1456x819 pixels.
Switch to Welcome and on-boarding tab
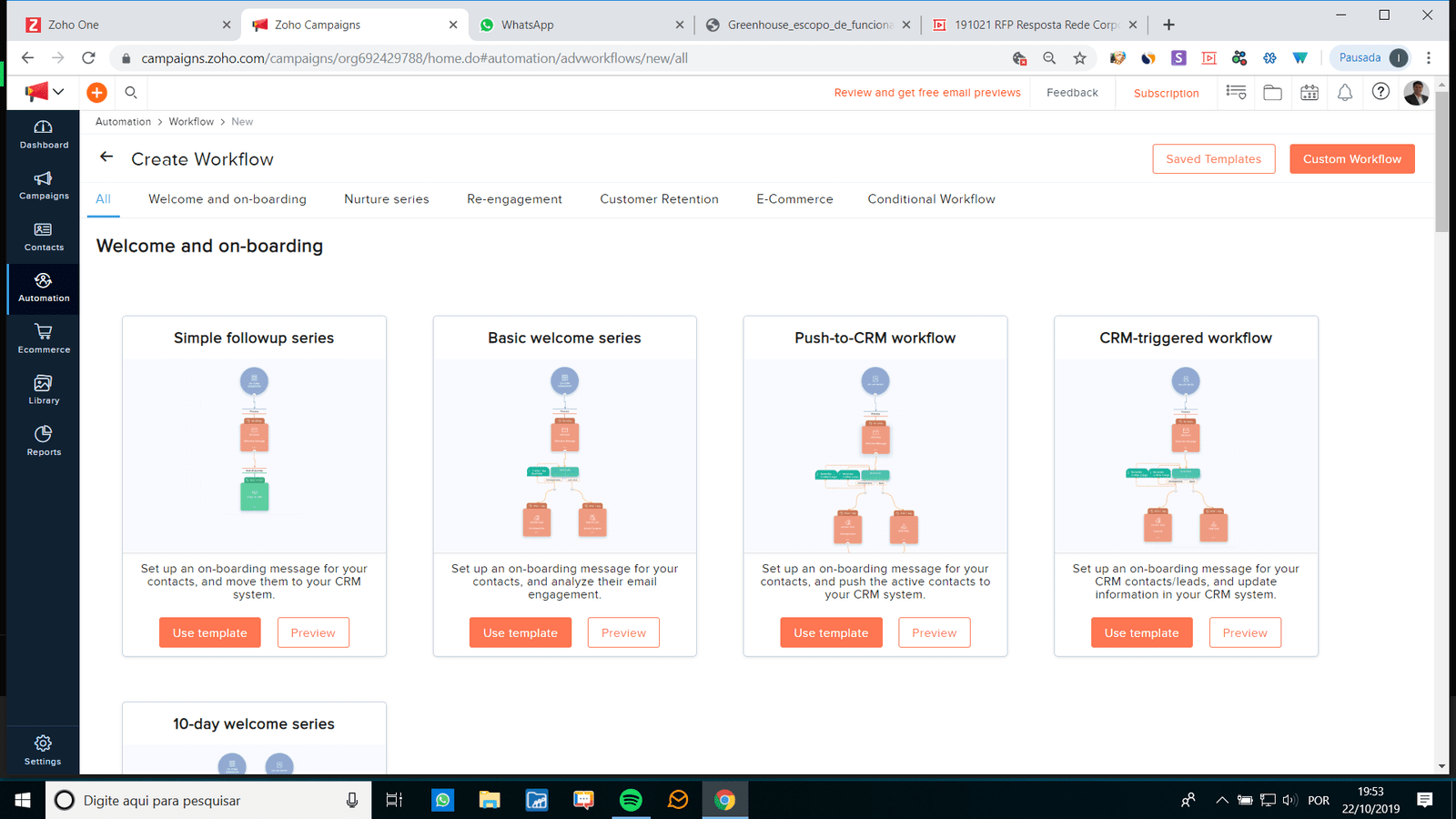point(227,199)
